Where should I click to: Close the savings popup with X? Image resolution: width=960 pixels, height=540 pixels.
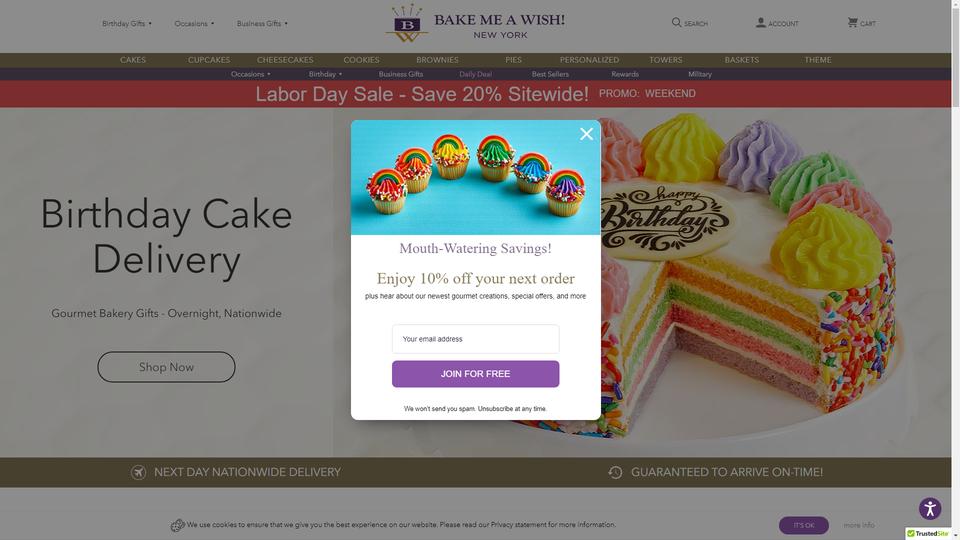coord(586,134)
